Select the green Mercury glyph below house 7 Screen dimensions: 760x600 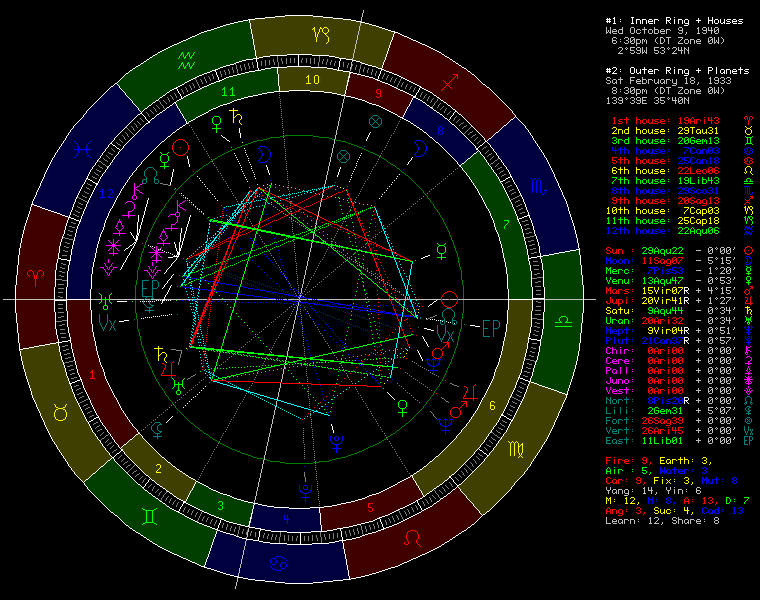pos(442,252)
